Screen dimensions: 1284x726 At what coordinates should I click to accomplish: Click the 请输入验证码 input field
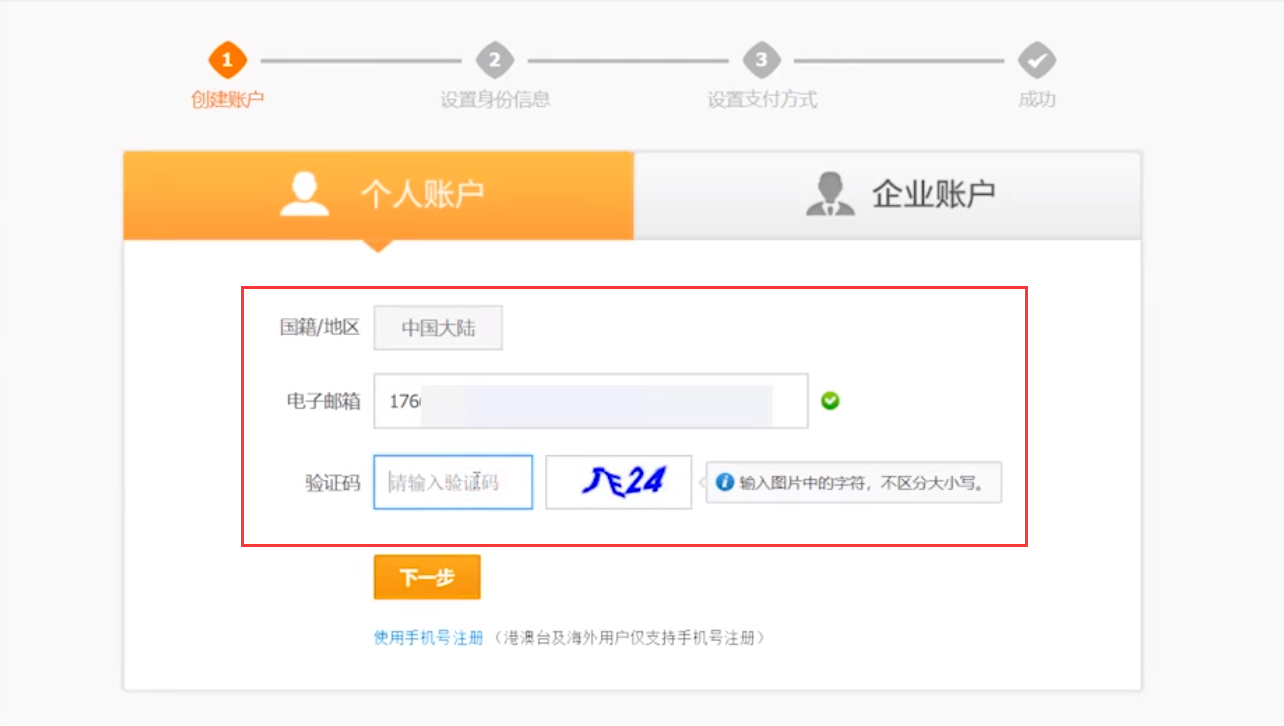coord(452,482)
